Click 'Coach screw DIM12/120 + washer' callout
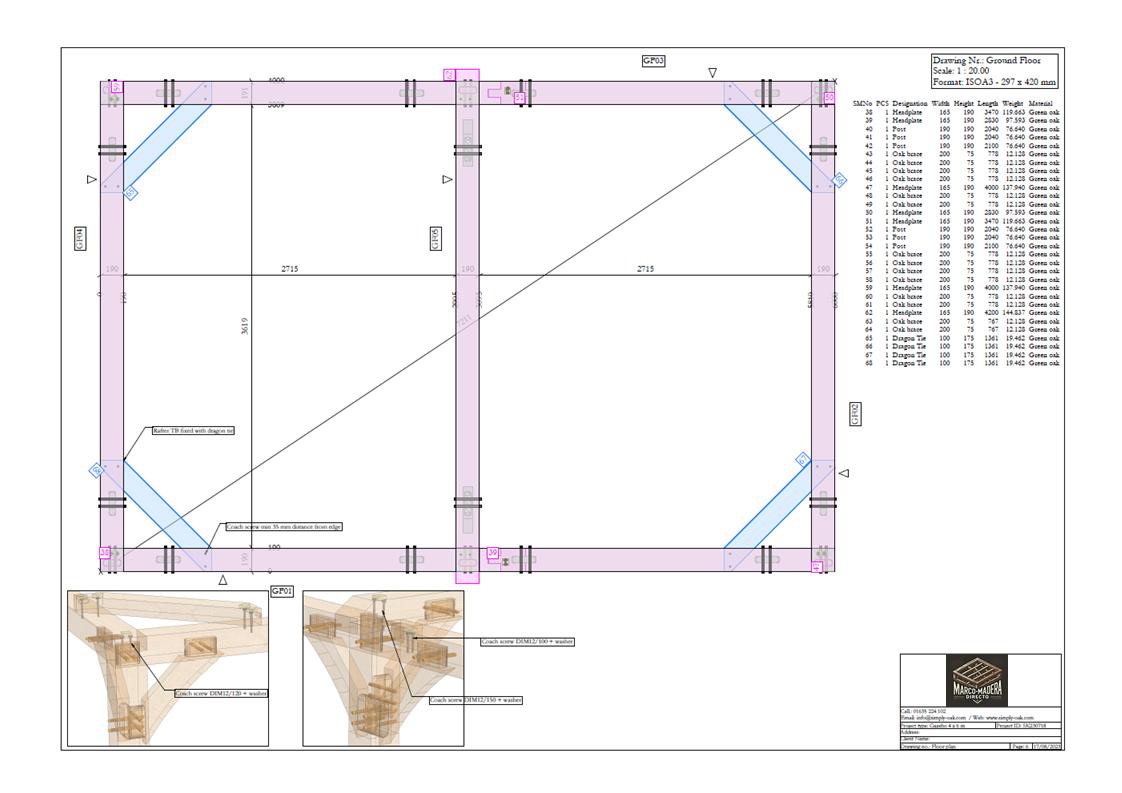Screen dimensions: 1122x793 (x=221, y=694)
